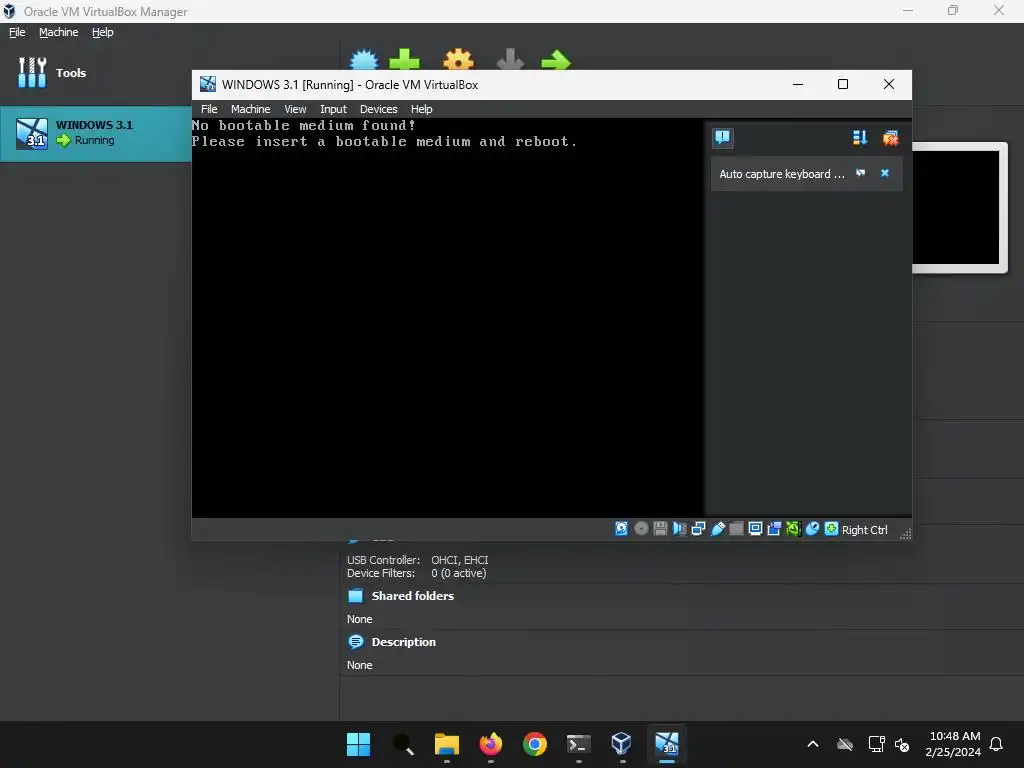Open taskbar Search magnifier

coord(402,744)
